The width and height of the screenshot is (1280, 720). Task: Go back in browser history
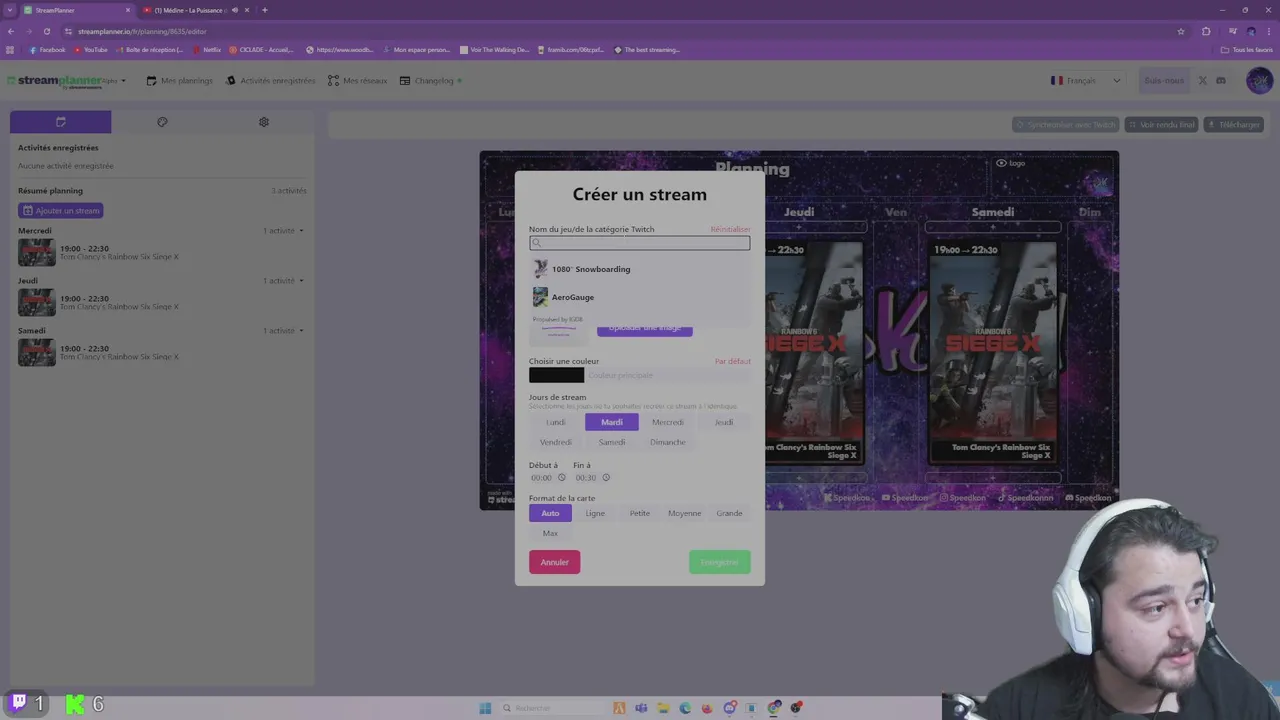click(x=11, y=31)
